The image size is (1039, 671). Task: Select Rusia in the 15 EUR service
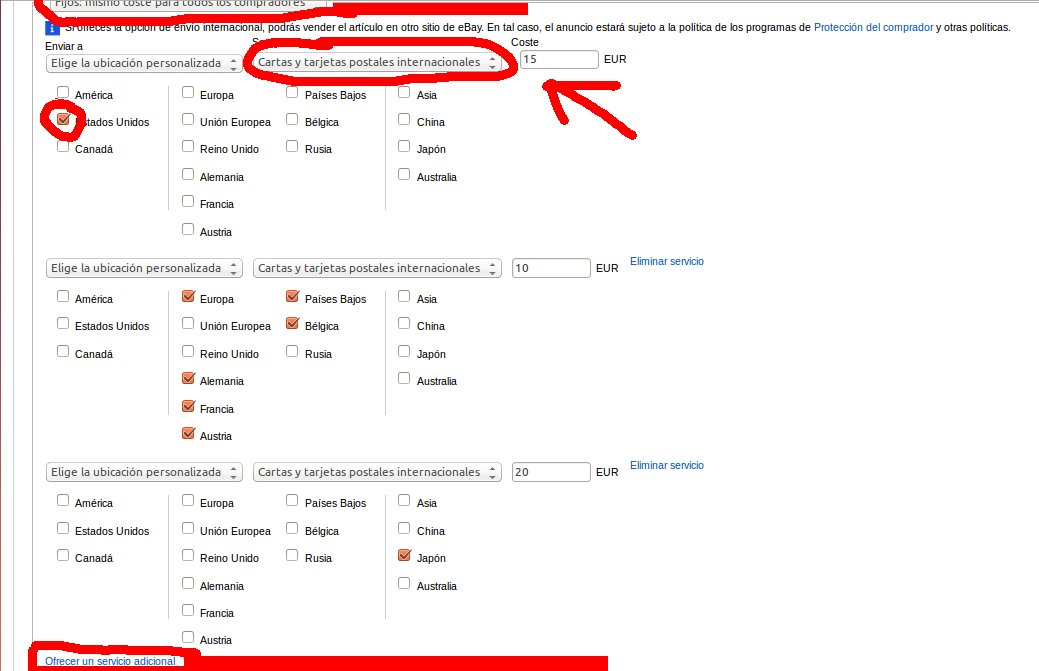pos(293,148)
